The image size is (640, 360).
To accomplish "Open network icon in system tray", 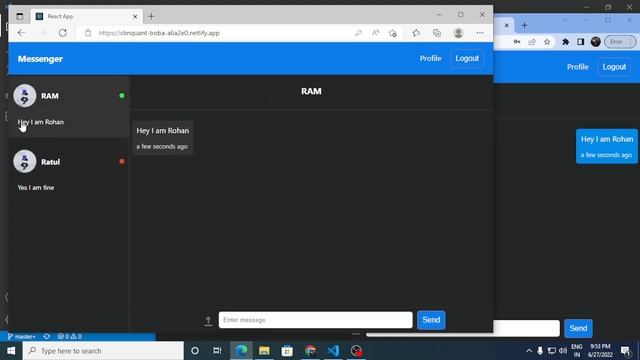I will pyautogui.click(x=551, y=351).
